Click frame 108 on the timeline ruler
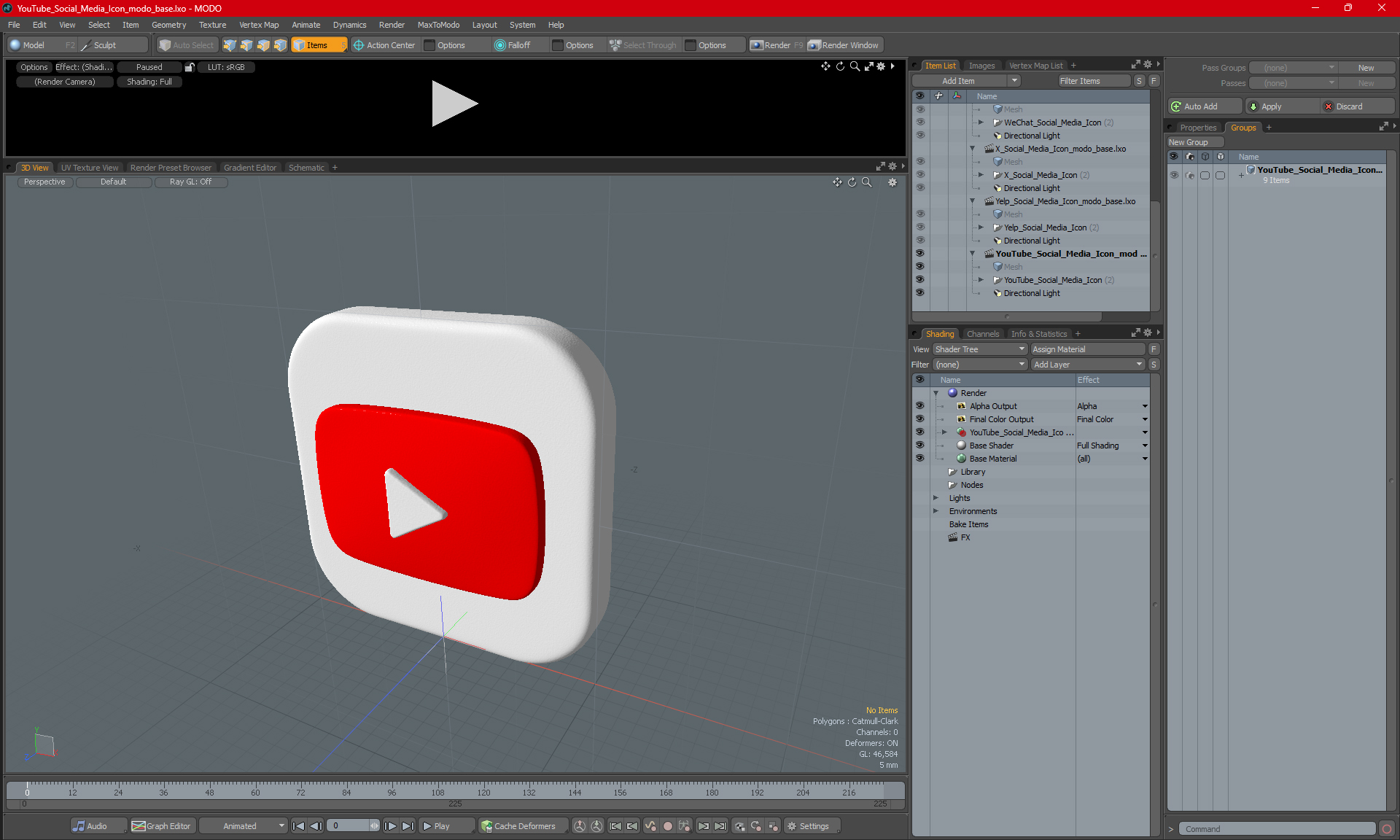 pos(437,793)
